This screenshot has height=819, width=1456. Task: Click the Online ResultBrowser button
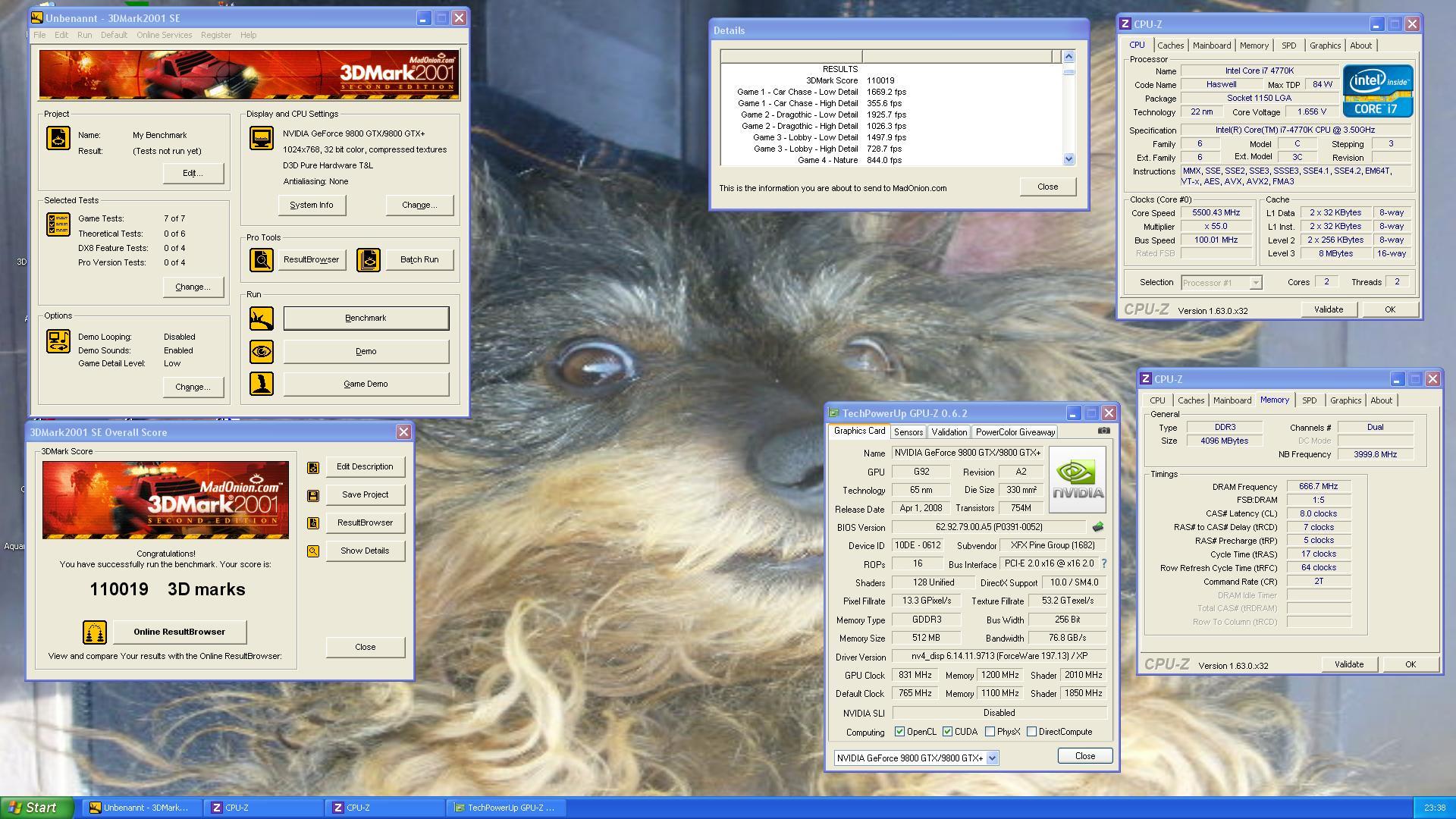(180, 632)
